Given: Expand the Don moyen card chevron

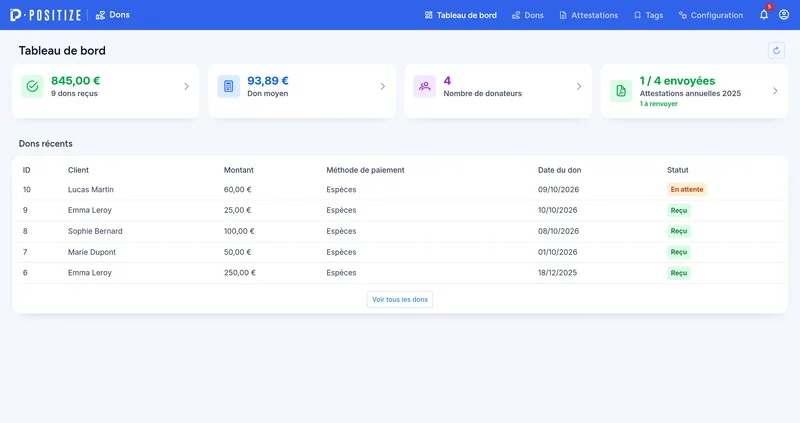Looking at the screenshot, I should [x=383, y=86].
